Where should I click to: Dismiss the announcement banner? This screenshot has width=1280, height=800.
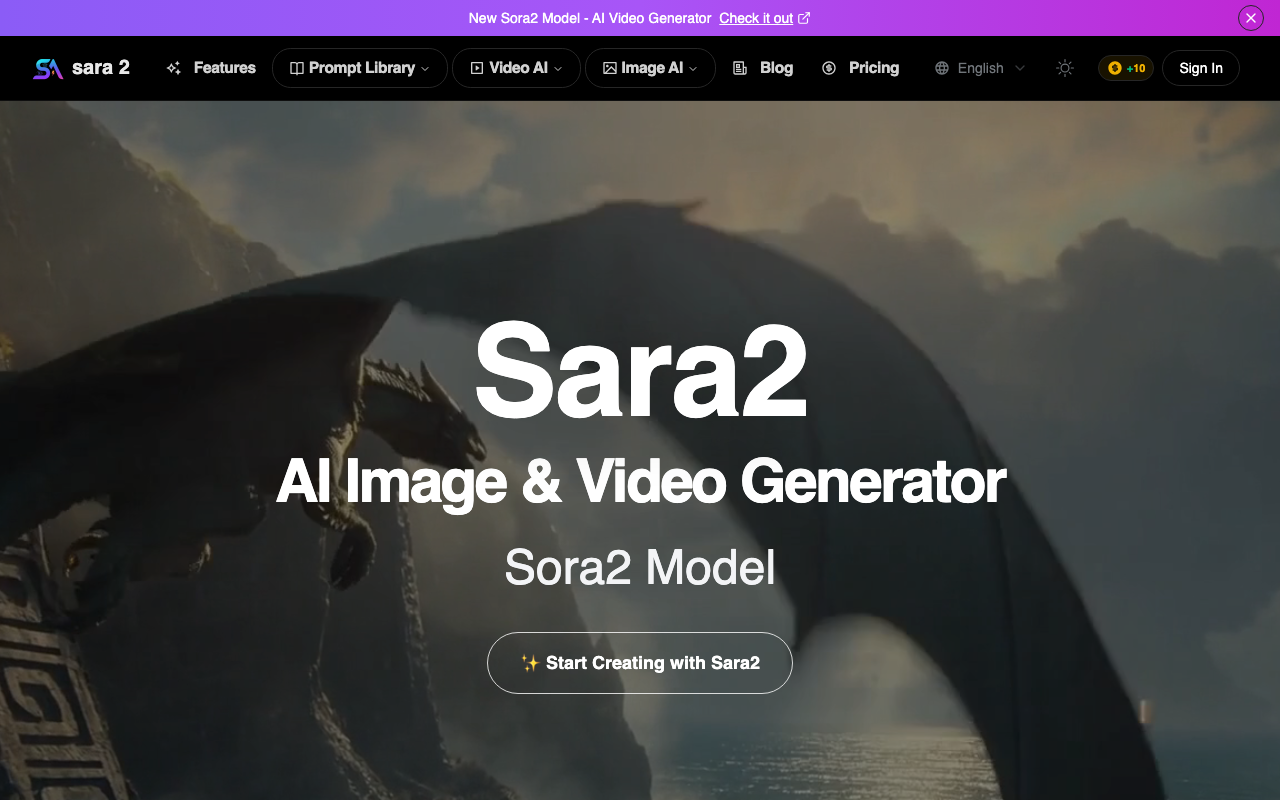(1251, 18)
